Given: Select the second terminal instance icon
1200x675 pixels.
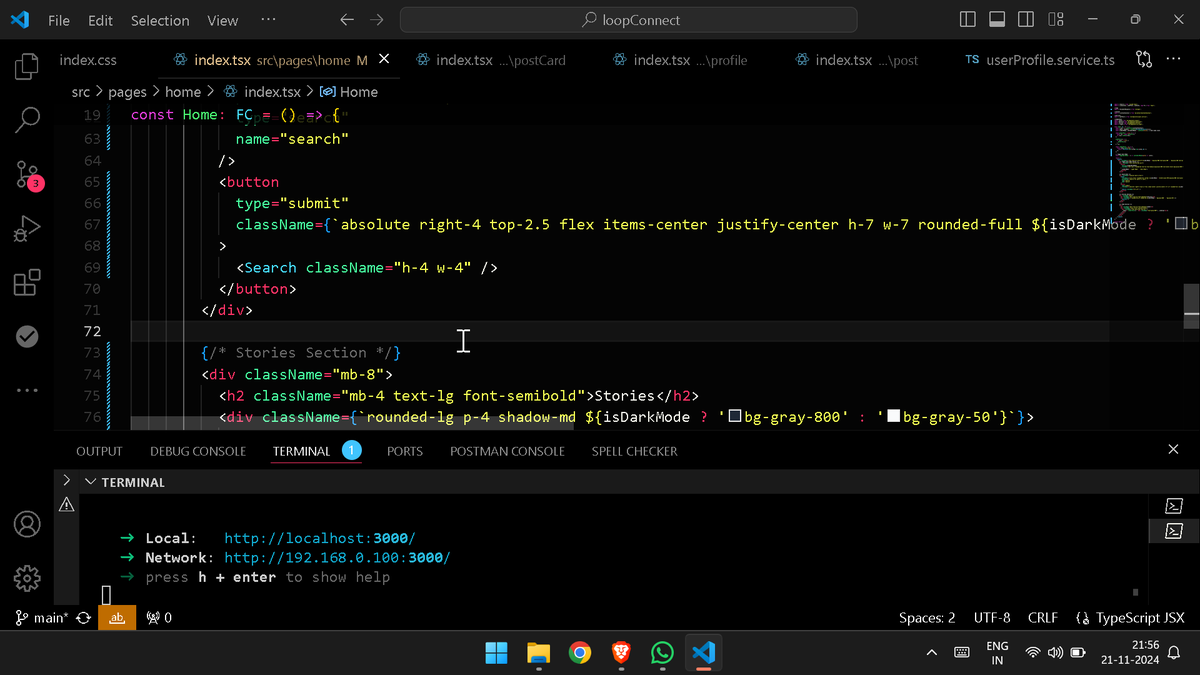Looking at the screenshot, I should 1174,533.
